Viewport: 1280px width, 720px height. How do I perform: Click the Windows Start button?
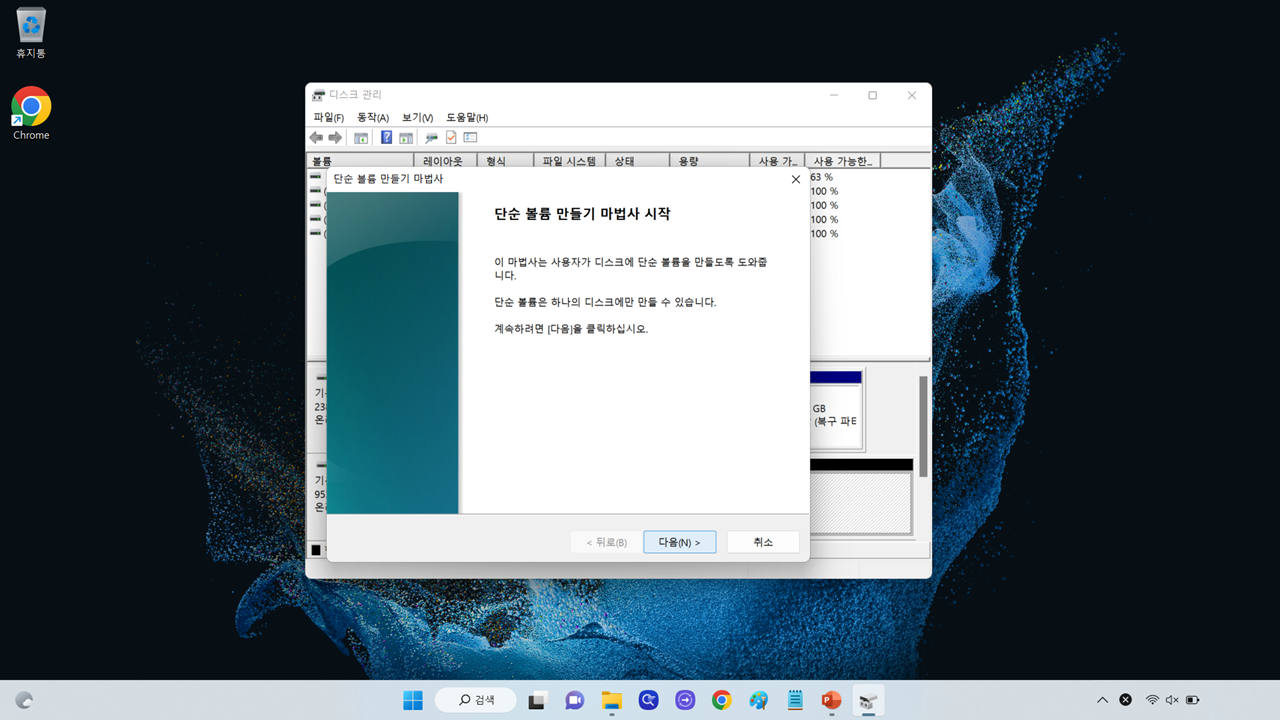point(412,700)
